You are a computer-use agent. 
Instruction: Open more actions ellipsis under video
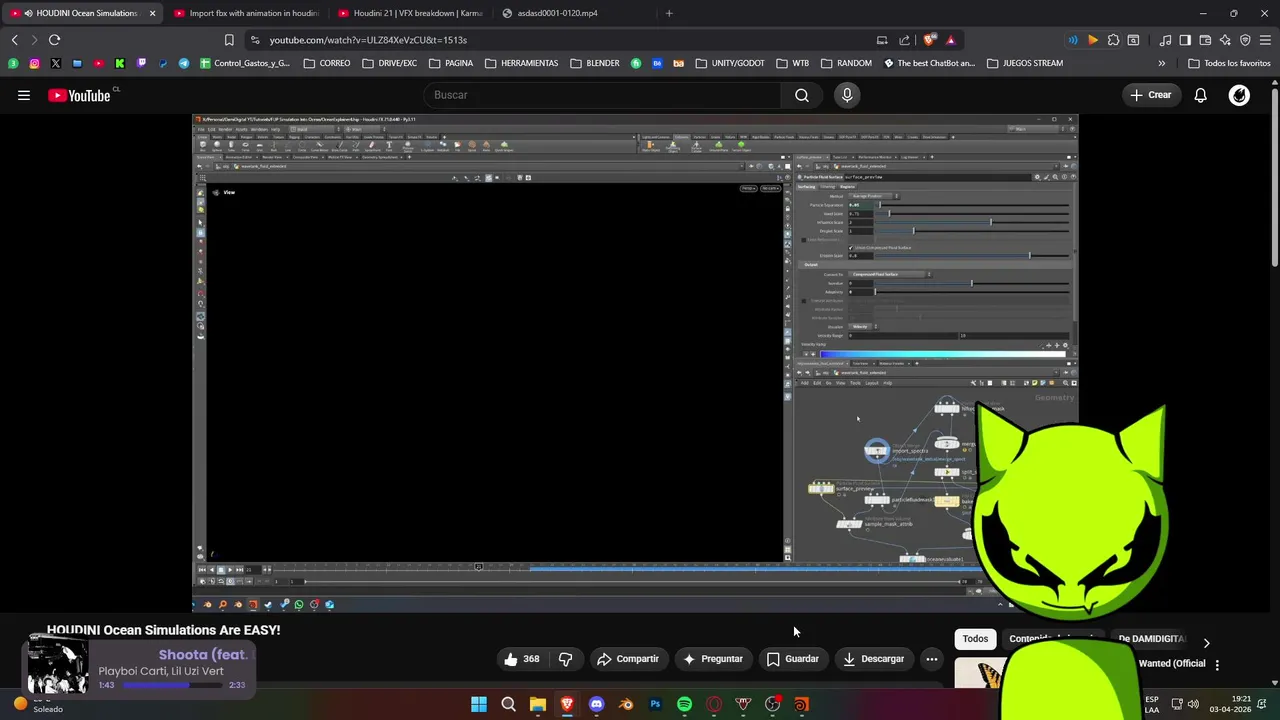click(x=931, y=659)
